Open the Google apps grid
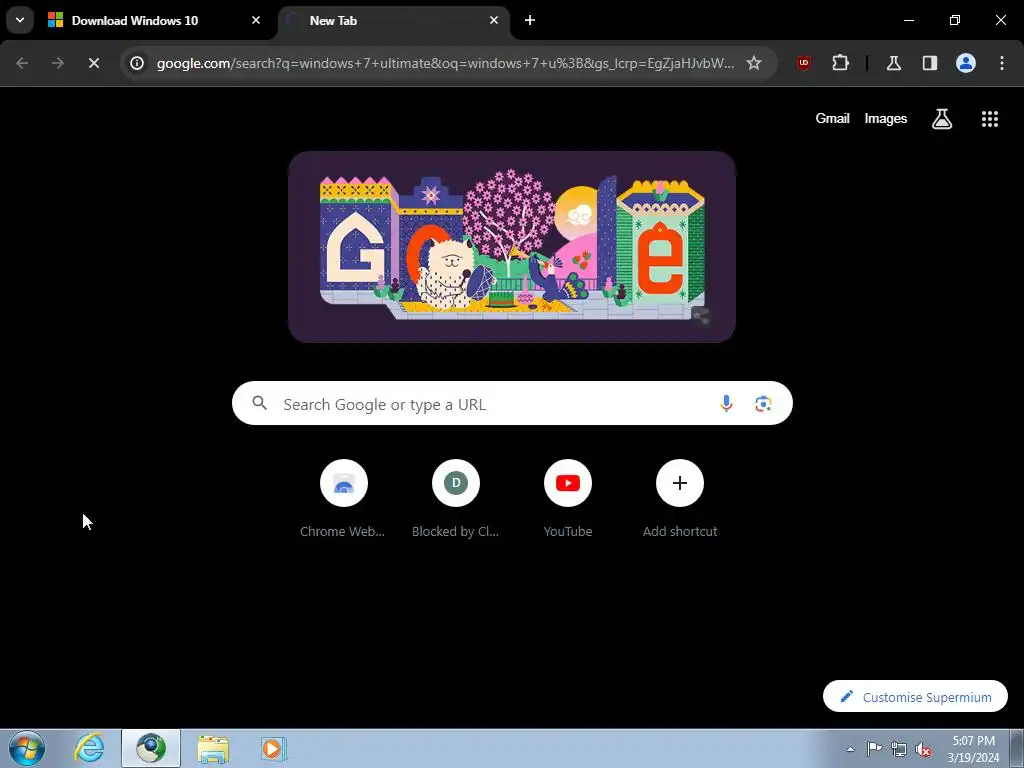The height and width of the screenshot is (768, 1024). click(989, 119)
